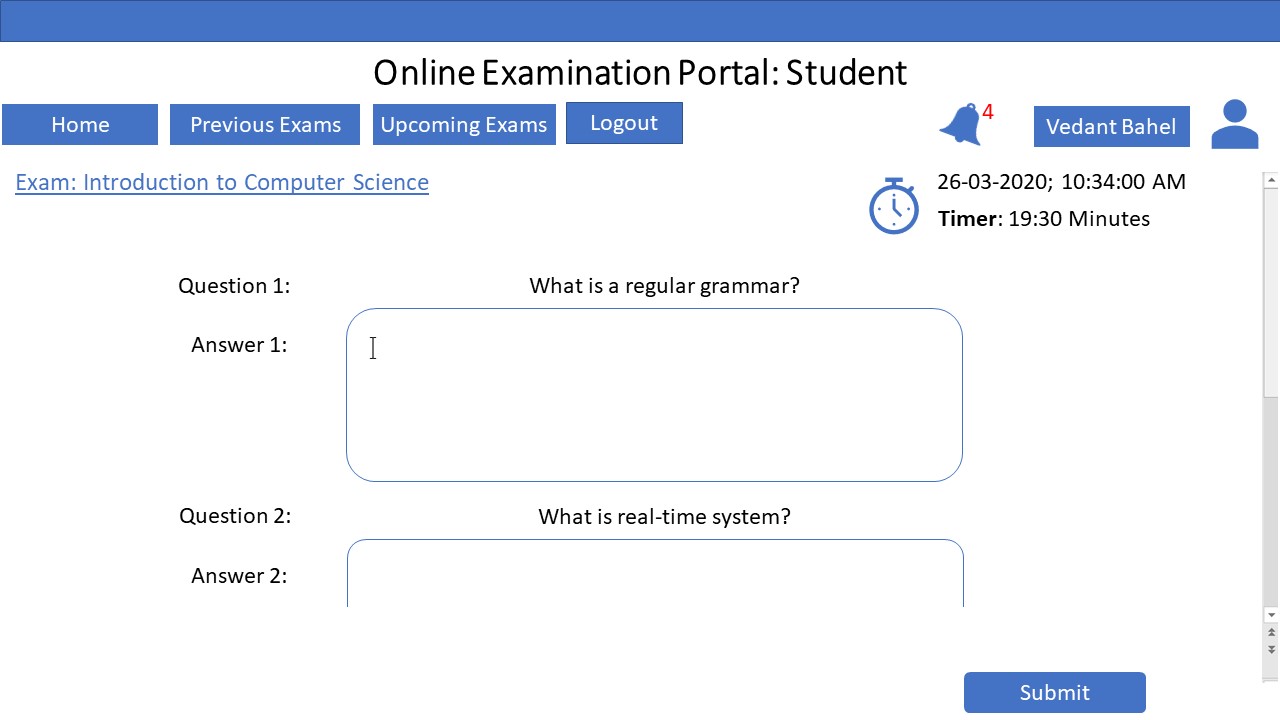Click the vertical scrollbar thumb
Viewport: 1280px width, 720px height.
[1271, 290]
